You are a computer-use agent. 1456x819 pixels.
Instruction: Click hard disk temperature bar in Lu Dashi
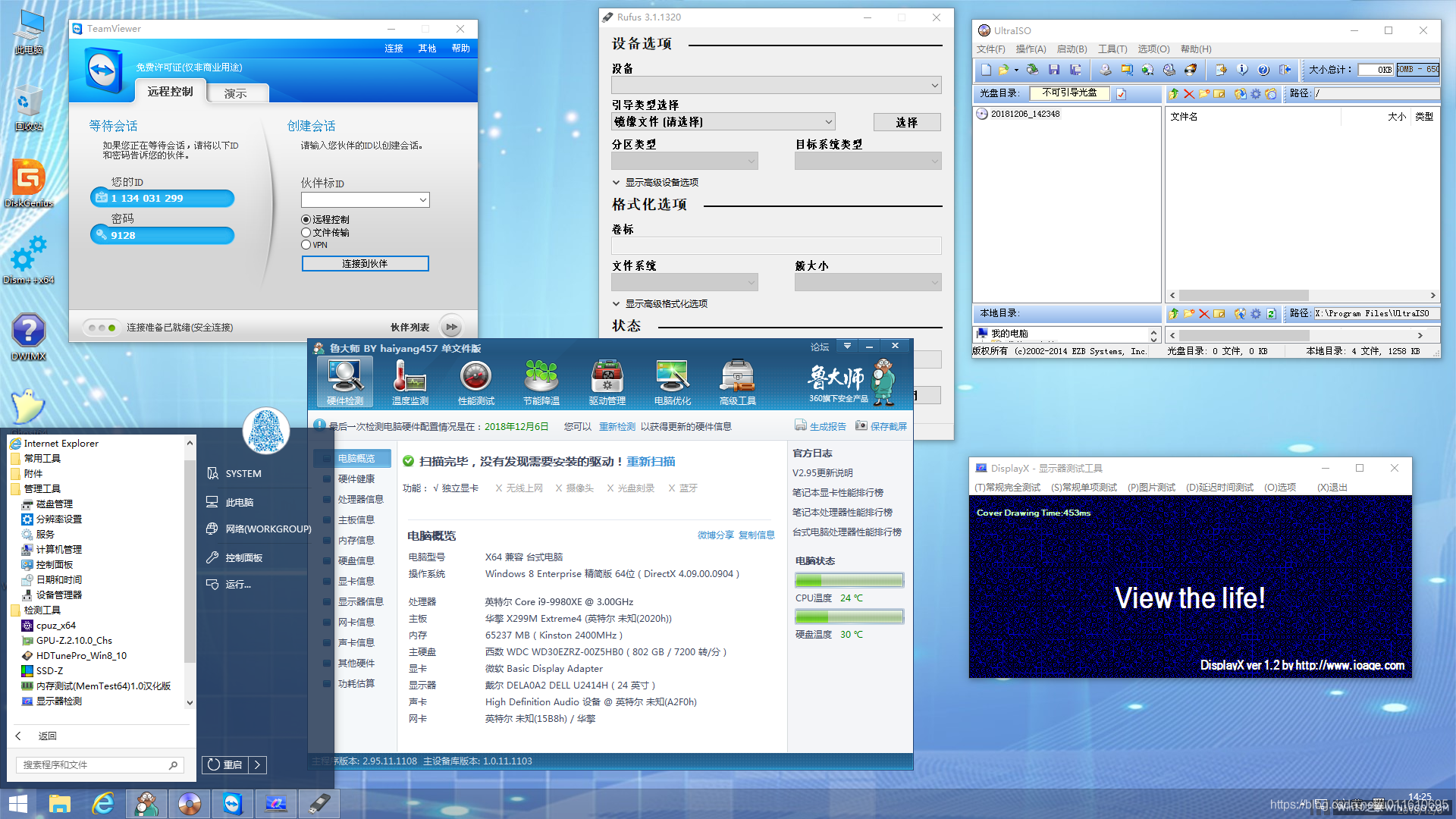(x=849, y=617)
